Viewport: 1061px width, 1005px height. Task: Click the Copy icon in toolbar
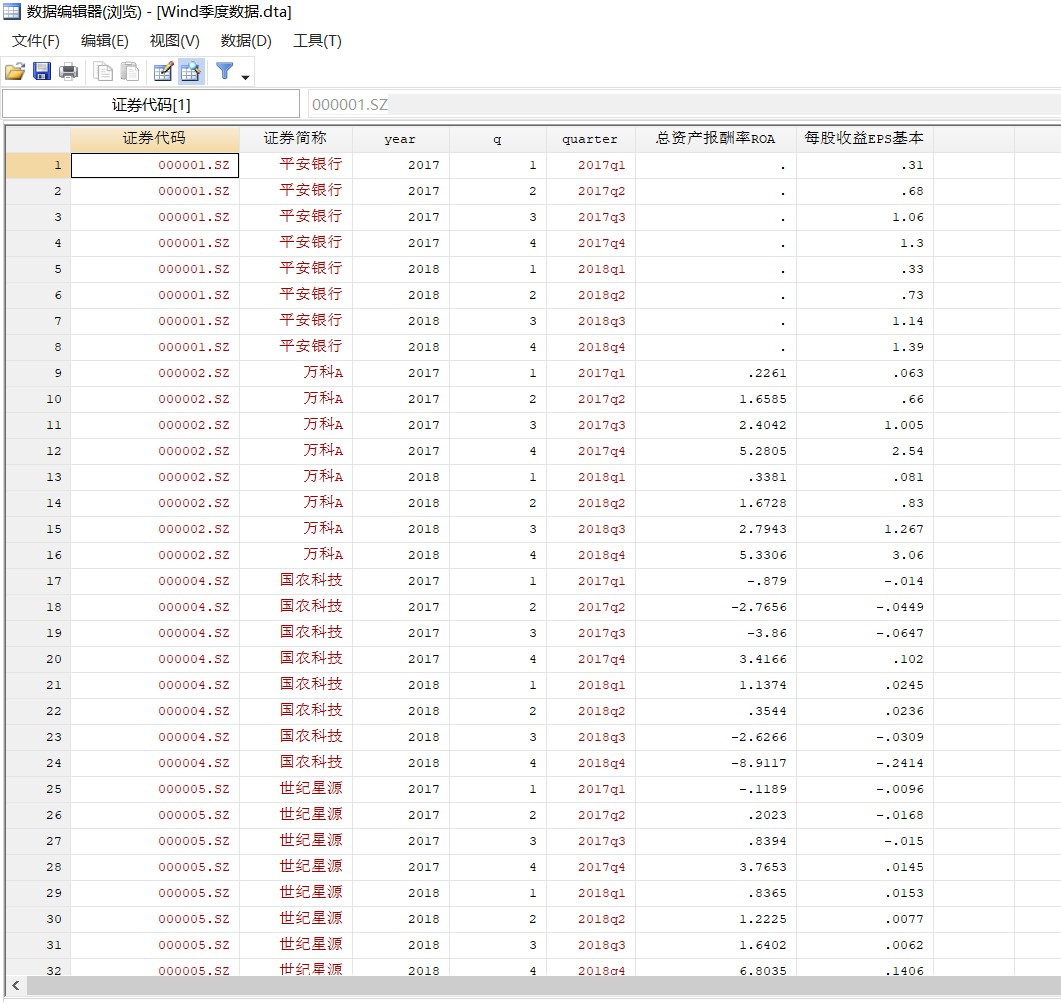point(103,71)
